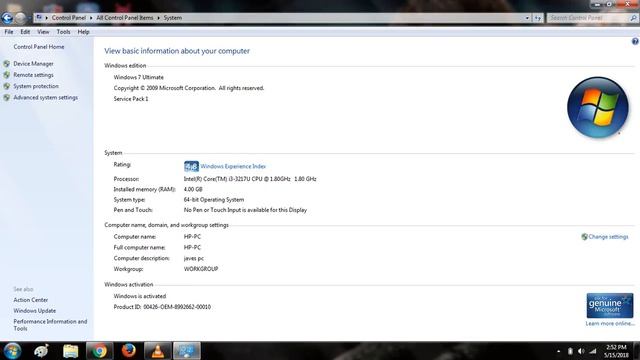Click the battery tray icon
This screenshot has width=640, height=360.
coord(570,351)
